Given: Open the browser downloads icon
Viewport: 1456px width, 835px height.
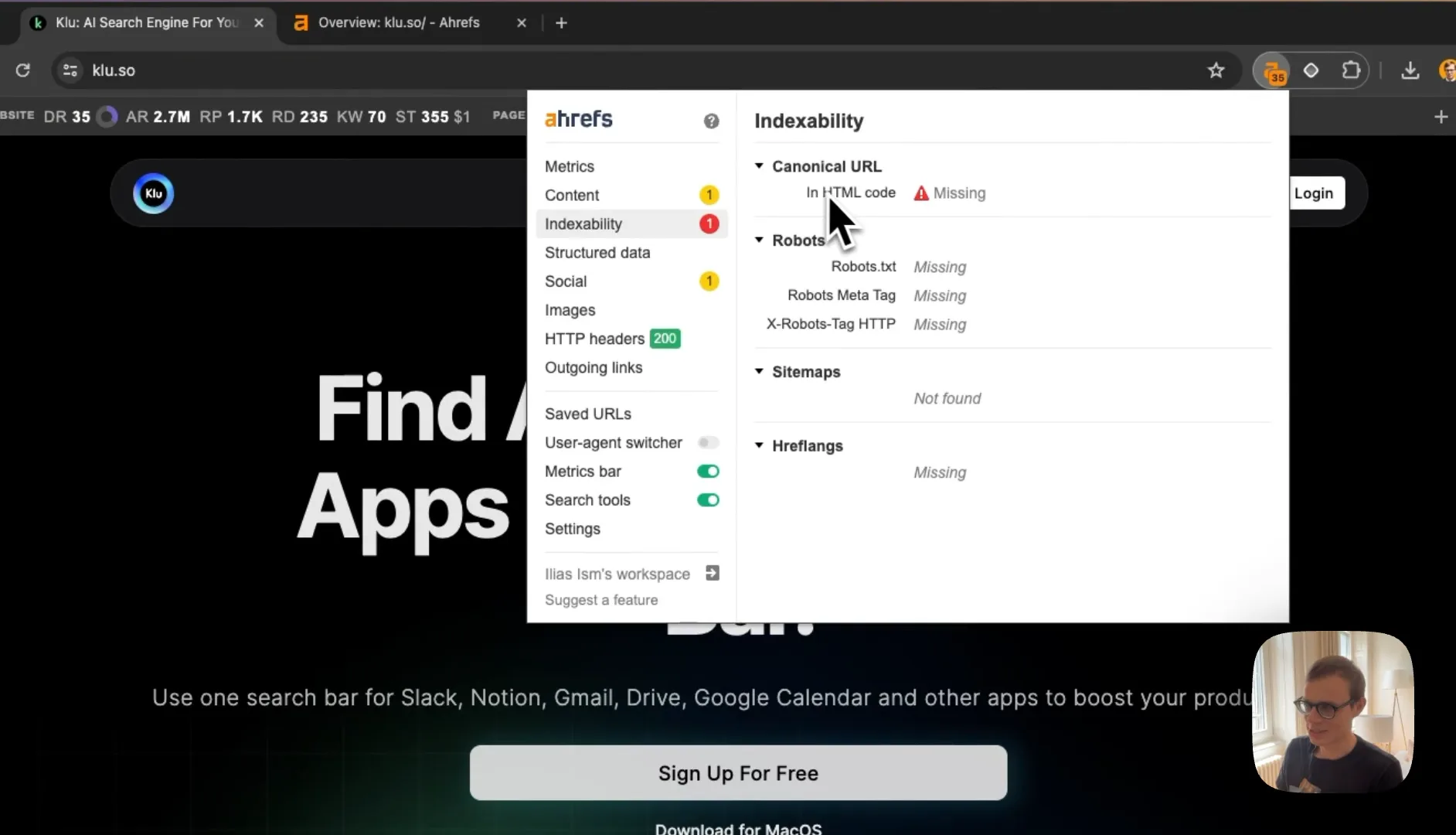Looking at the screenshot, I should click(x=1410, y=70).
